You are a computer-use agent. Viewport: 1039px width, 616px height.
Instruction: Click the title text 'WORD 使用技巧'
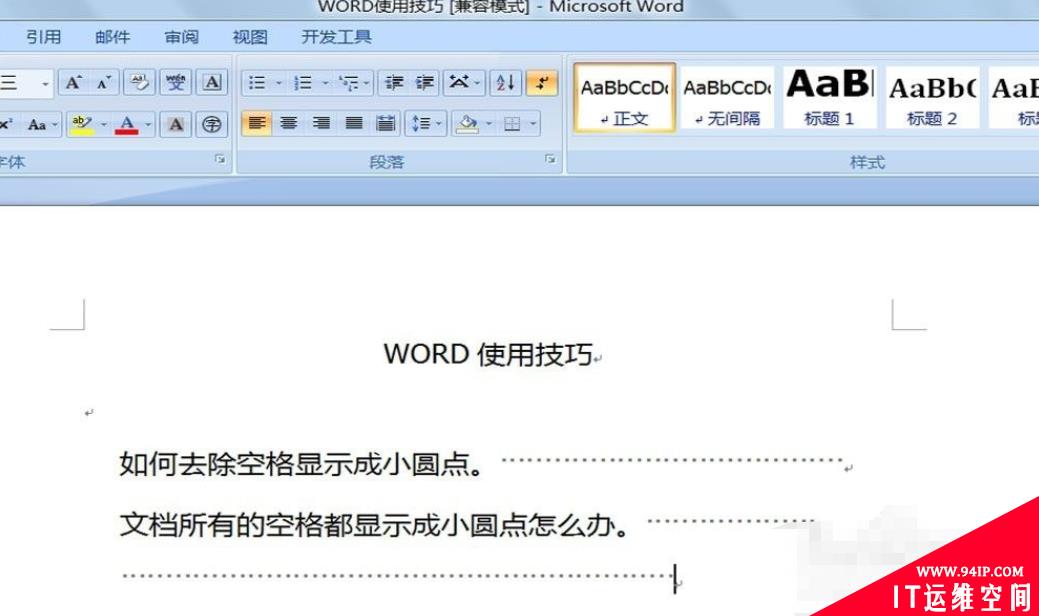pyautogui.click(x=488, y=354)
